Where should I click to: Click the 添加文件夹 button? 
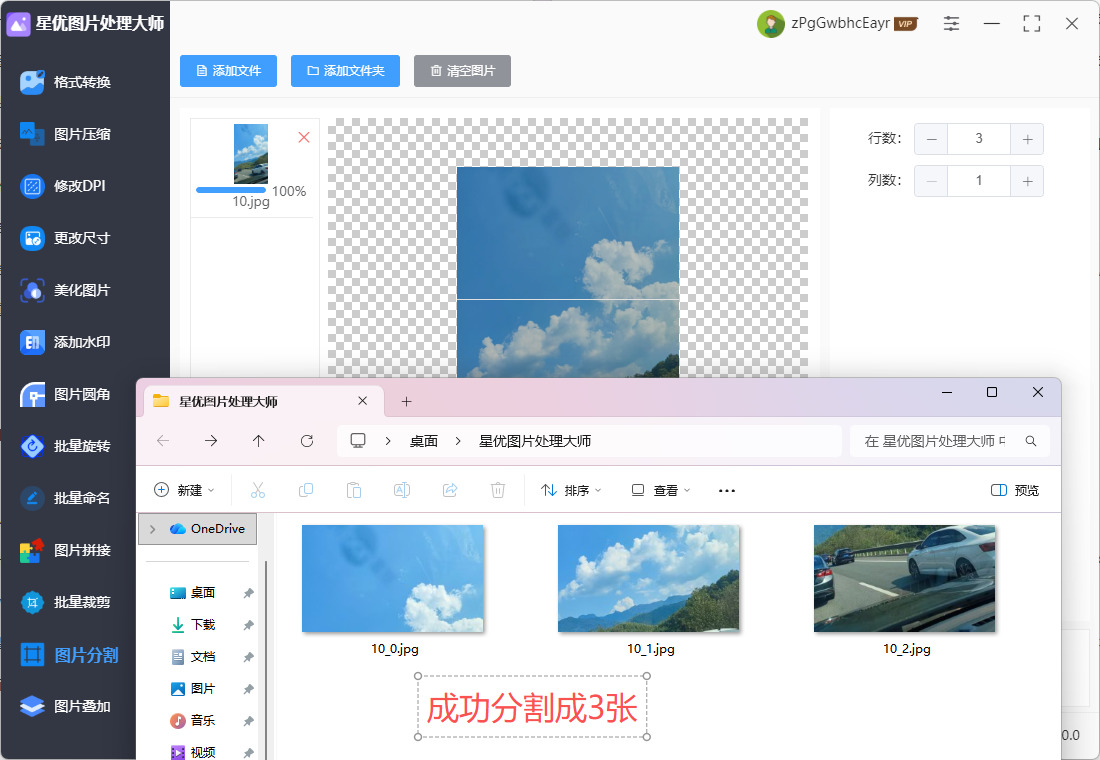click(345, 71)
